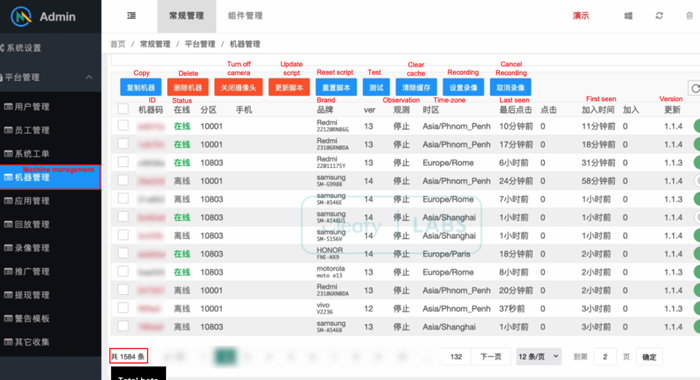Check the row with samsung SM-A546B
The height and width of the screenshot is (380, 700).
coord(123,326)
